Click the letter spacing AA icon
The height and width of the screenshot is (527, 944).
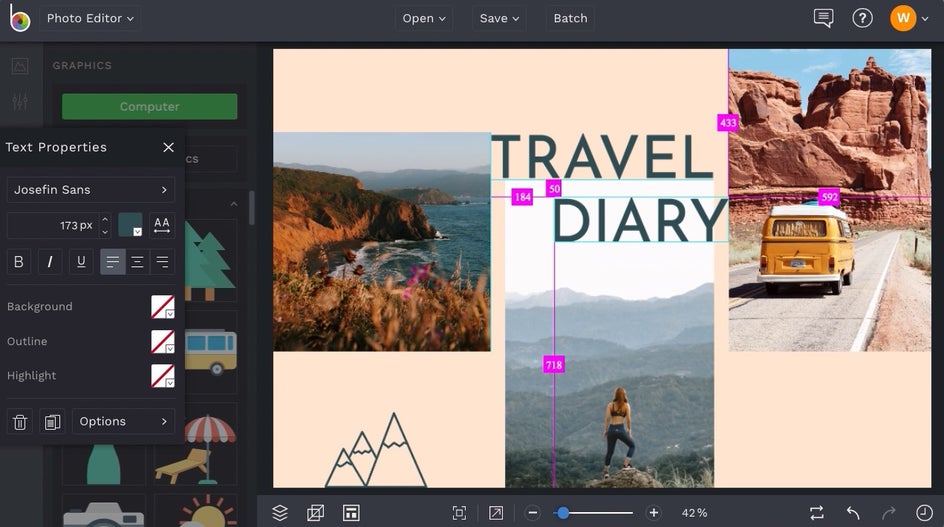[162, 225]
